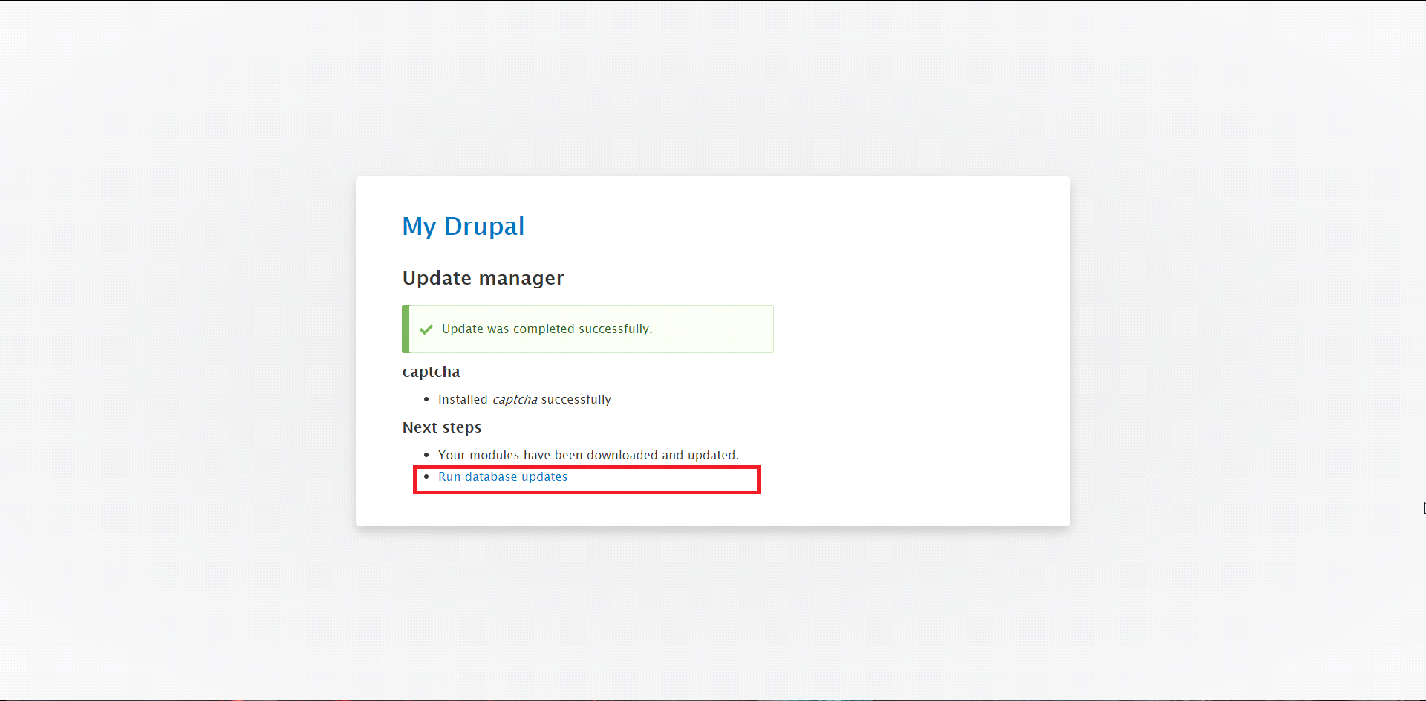Click the Next steps heading
Screen dimensions: 1426x701
coord(441,427)
